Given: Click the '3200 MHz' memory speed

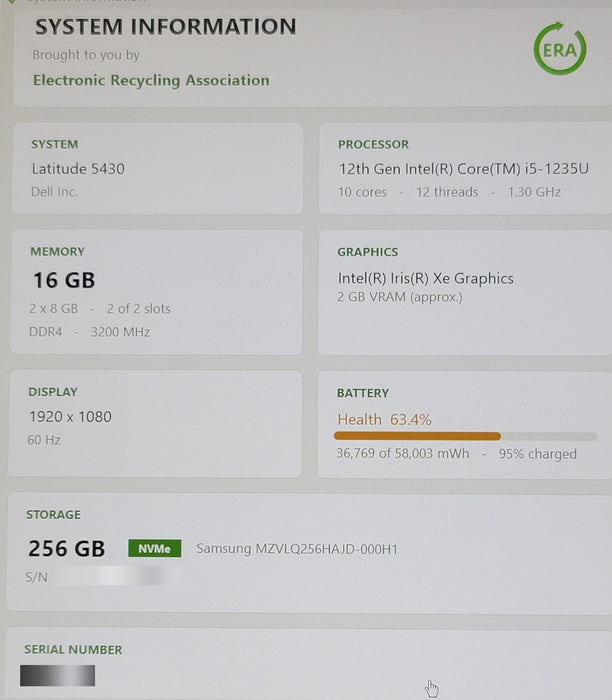Looking at the screenshot, I should [x=121, y=332].
